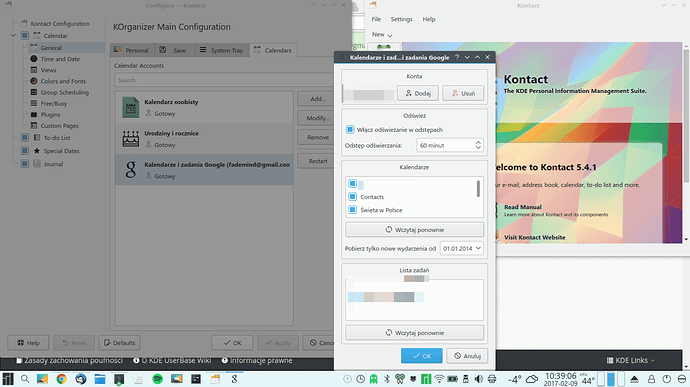Select Time and Date in configuration tree
The width and height of the screenshot is (690, 387).
(x=60, y=59)
